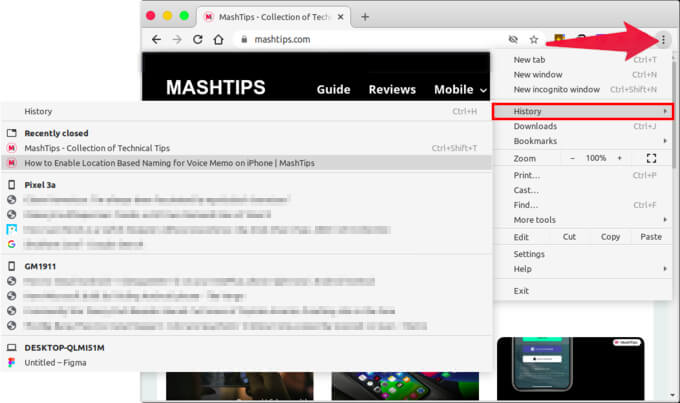Open Chrome three-dot menu button
Viewport: 680px width, 403px height.
(663, 40)
